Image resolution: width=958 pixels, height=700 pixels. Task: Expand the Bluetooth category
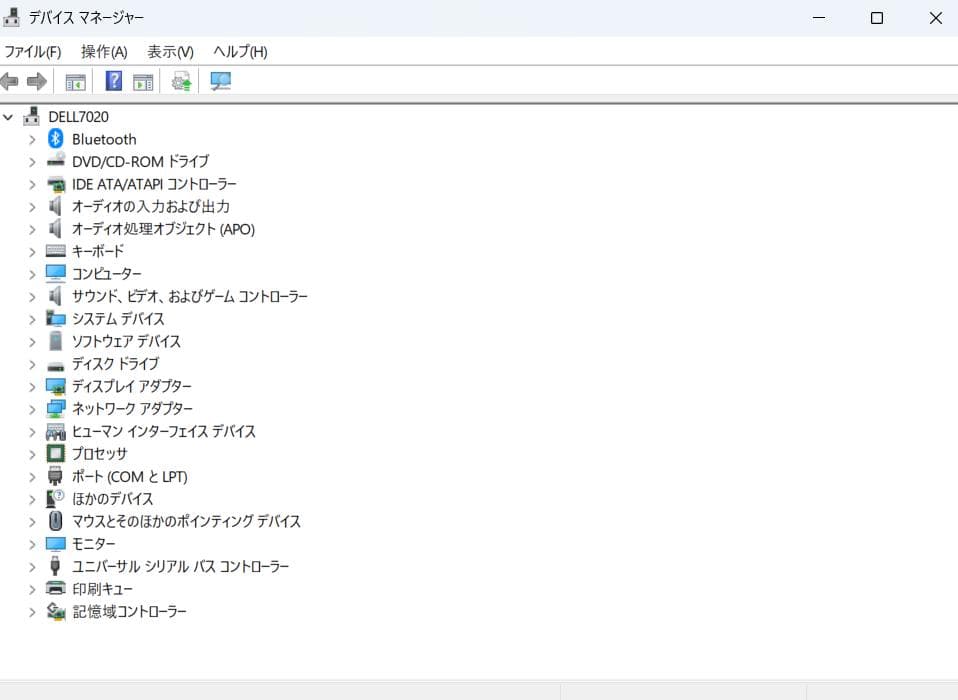point(31,139)
